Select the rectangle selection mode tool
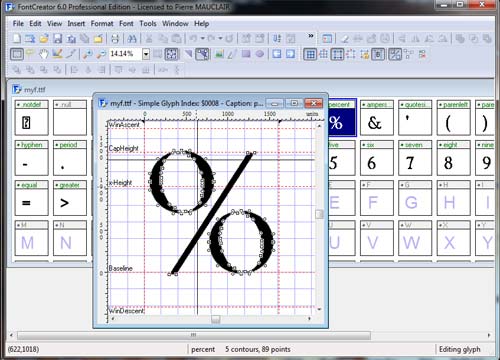 coord(17,54)
